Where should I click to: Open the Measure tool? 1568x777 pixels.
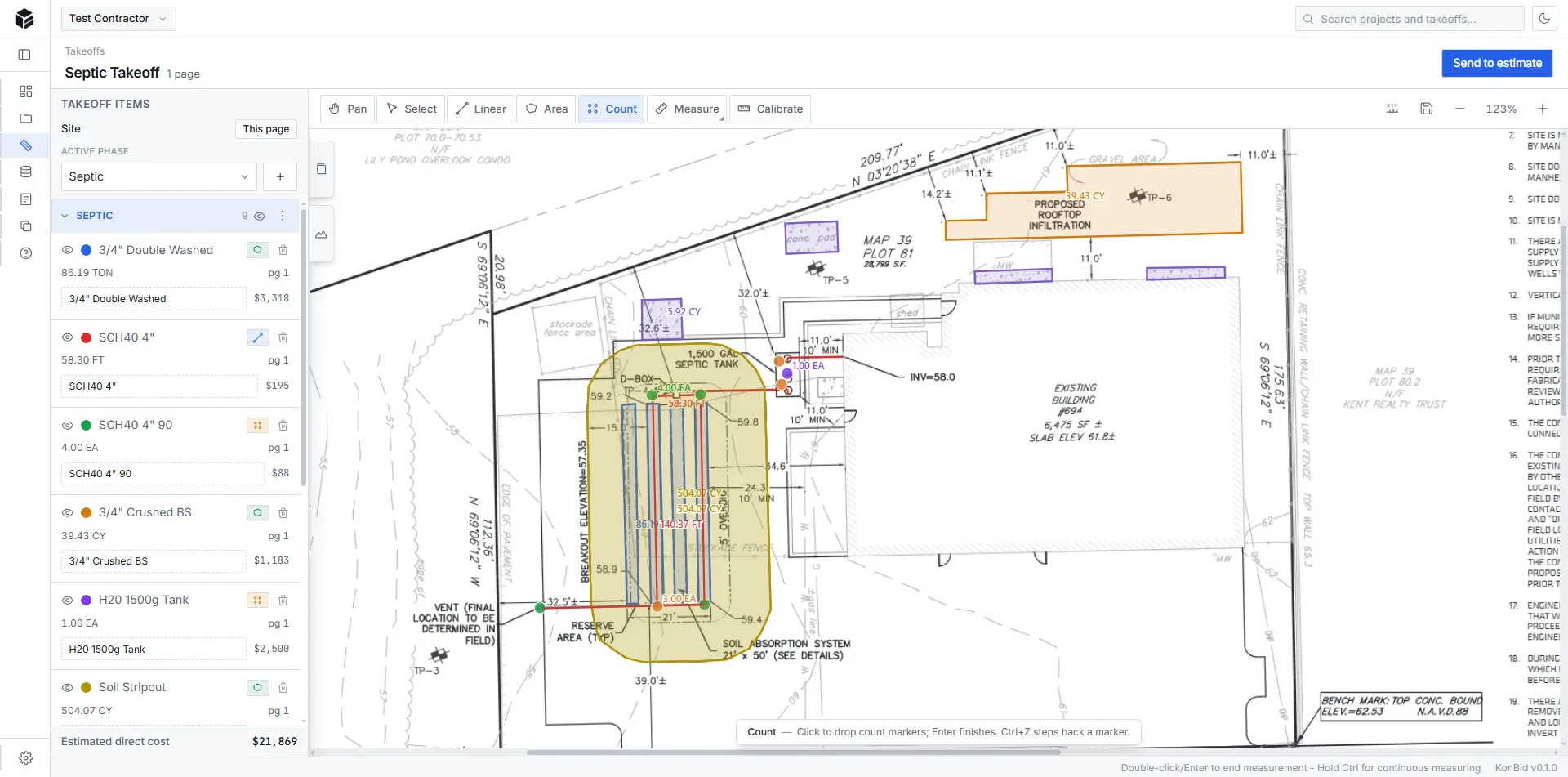pos(687,109)
